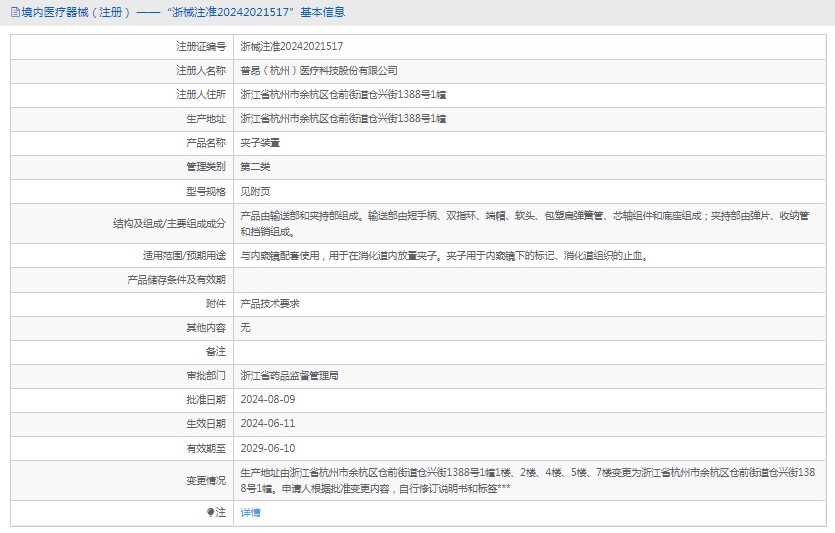Screen dimensions: 835x533
Task: Click the 见附页 model specification value
Action: 255,190
